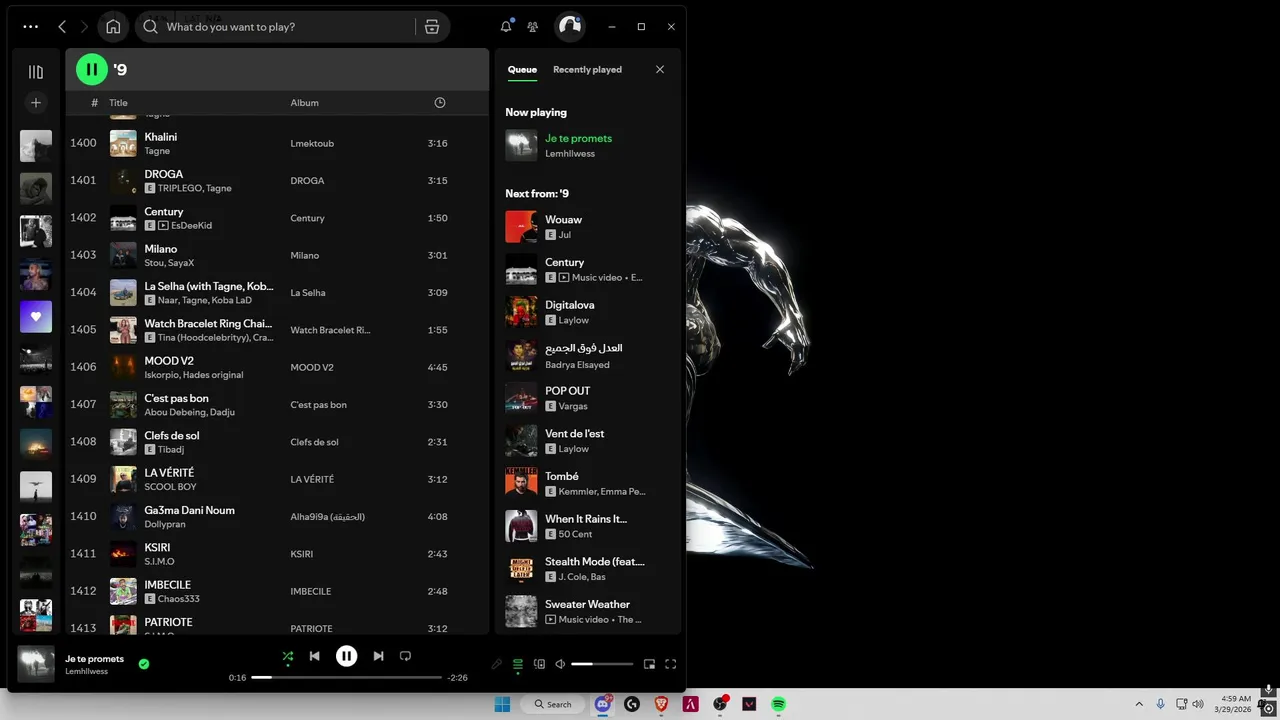Viewport: 1280px width, 720px height.
Task: Open Spotify's three-dot main menu
Action: pos(30,27)
